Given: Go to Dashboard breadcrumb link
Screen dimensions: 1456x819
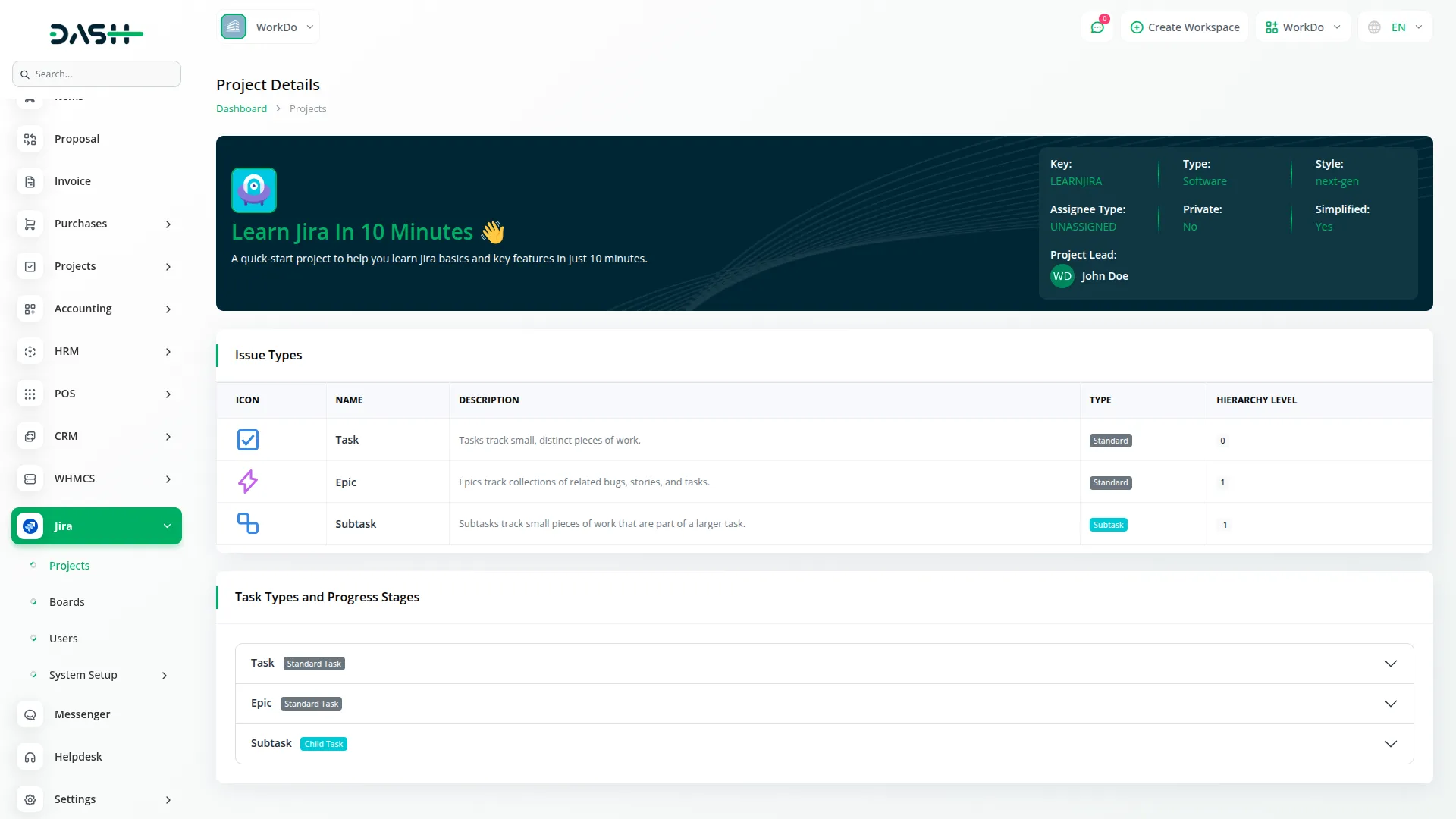Looking at the screenshot, I should click(x=241, y=108).
